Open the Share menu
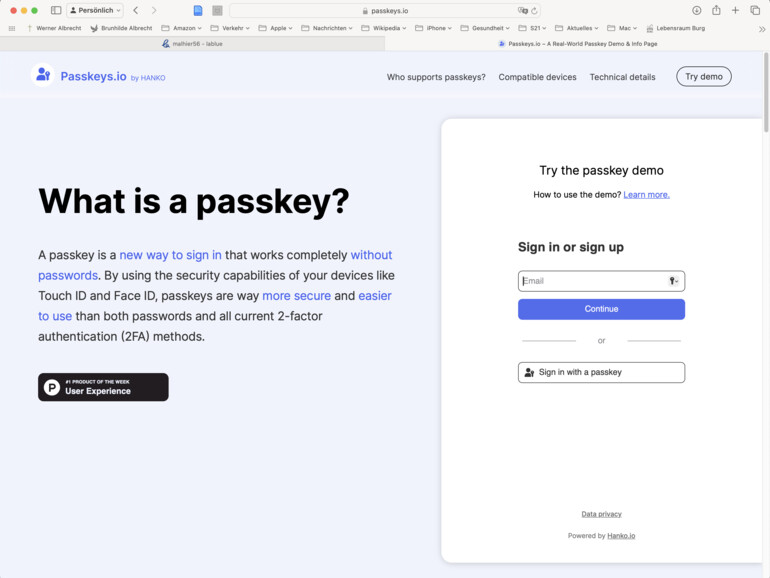 tap(716, 10)
